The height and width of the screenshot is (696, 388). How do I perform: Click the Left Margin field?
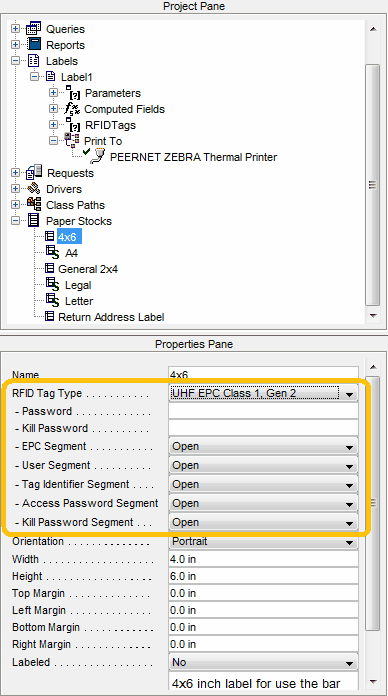[263, 610]
